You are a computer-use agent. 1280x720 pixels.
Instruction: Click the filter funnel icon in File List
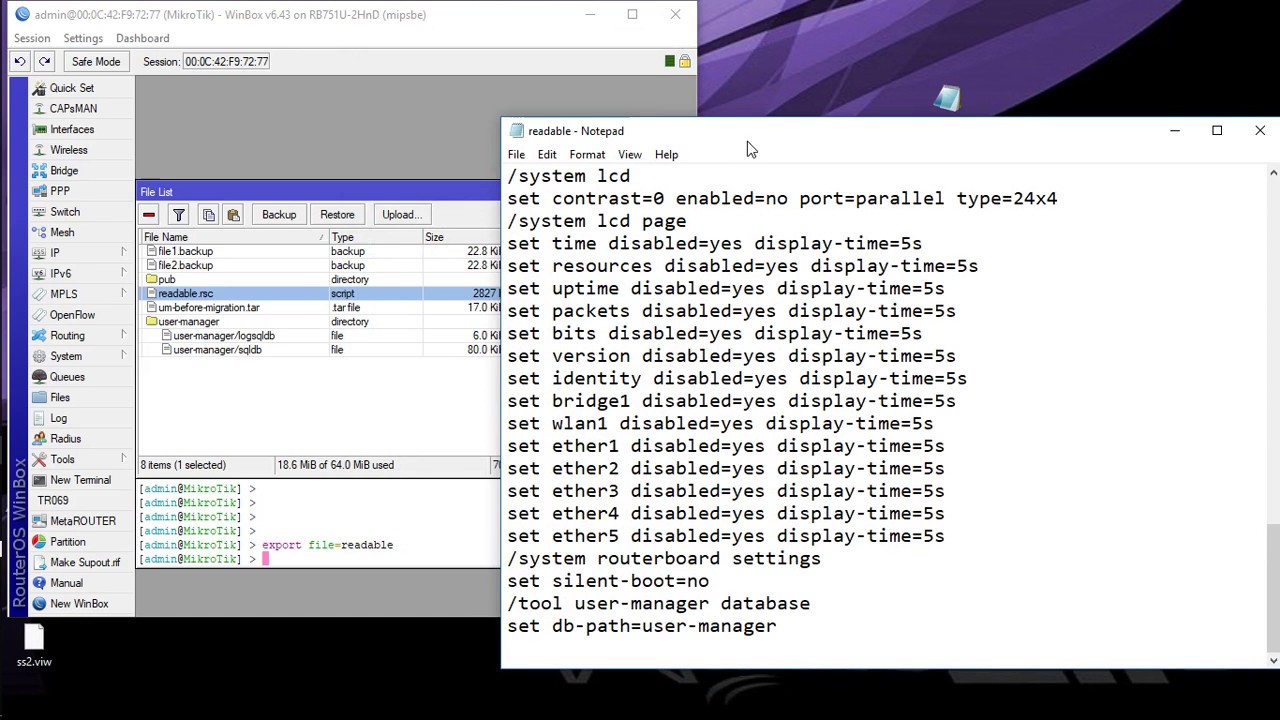click(178, 214)
